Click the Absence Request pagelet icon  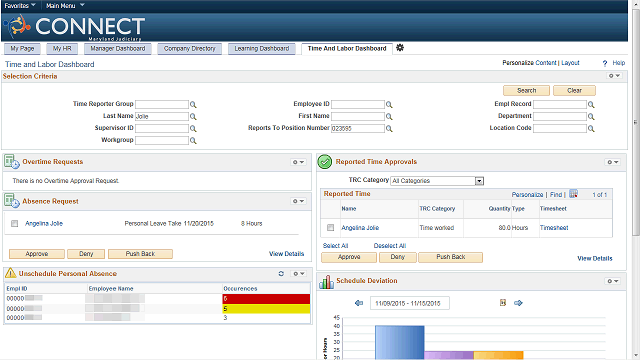click(x=11, y=201)
